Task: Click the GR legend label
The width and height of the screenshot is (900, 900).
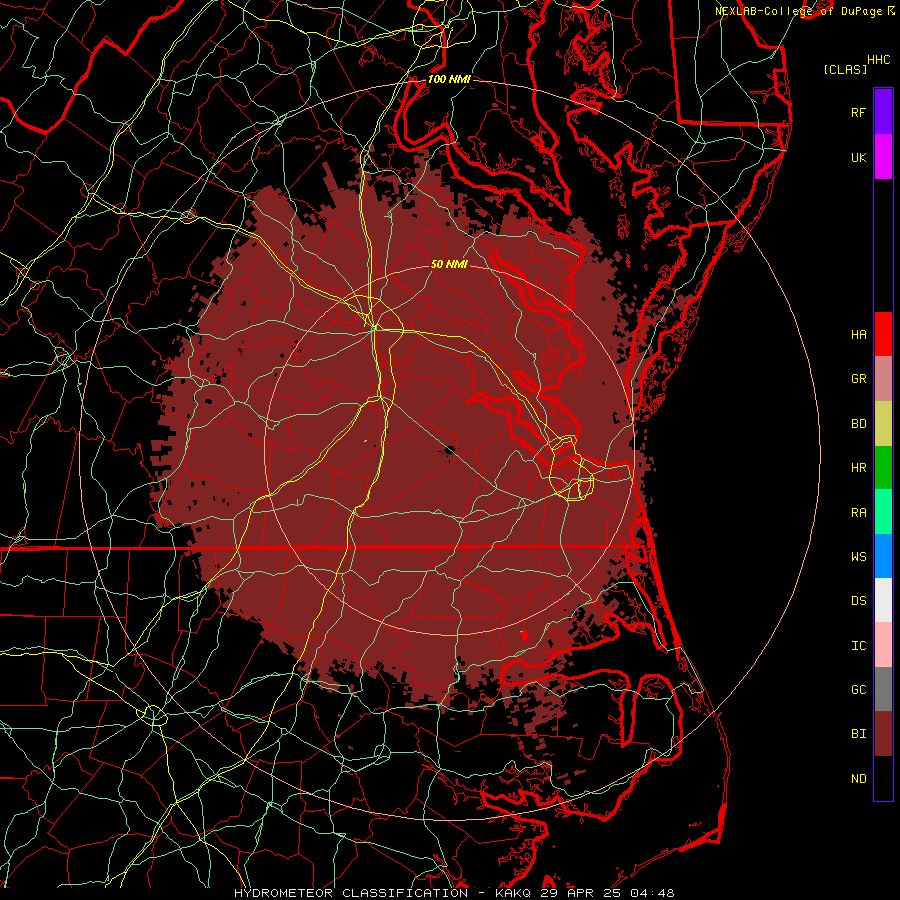Action: click(858, 379)
